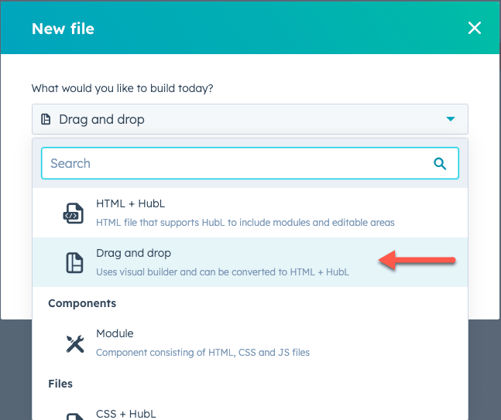Click the CSS + HubL file icon

pyautogui.click(x=75, y=417)
